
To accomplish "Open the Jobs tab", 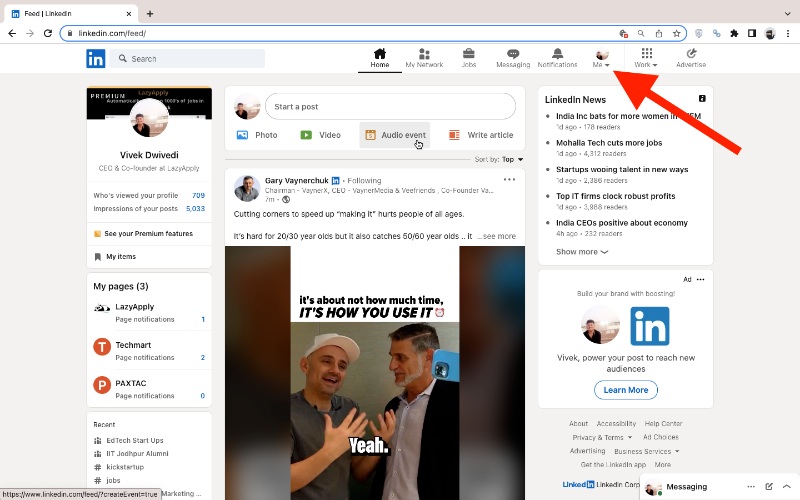I will [x=468, y=58].
